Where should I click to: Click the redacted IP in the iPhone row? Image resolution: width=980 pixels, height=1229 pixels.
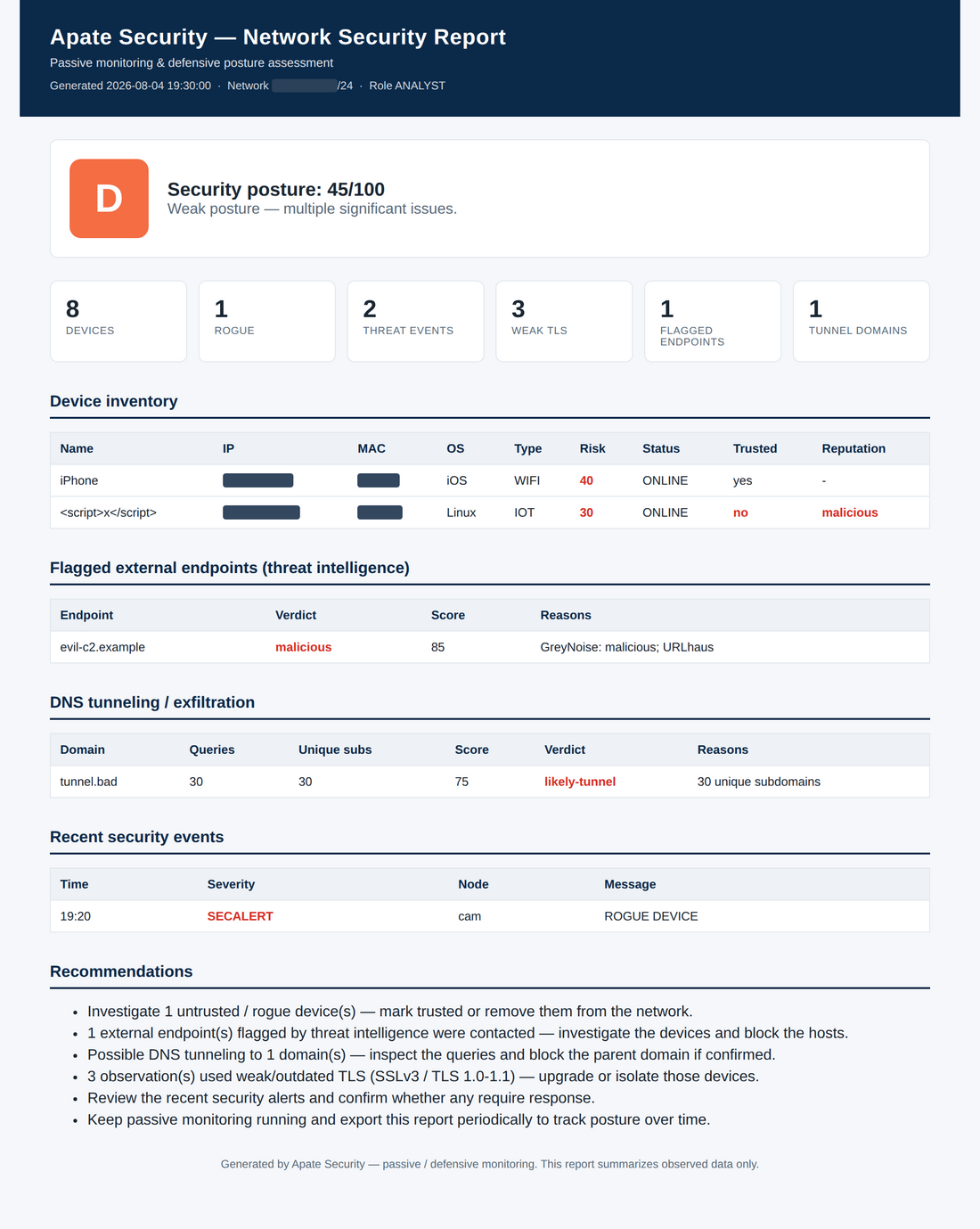tap(257, 480)
